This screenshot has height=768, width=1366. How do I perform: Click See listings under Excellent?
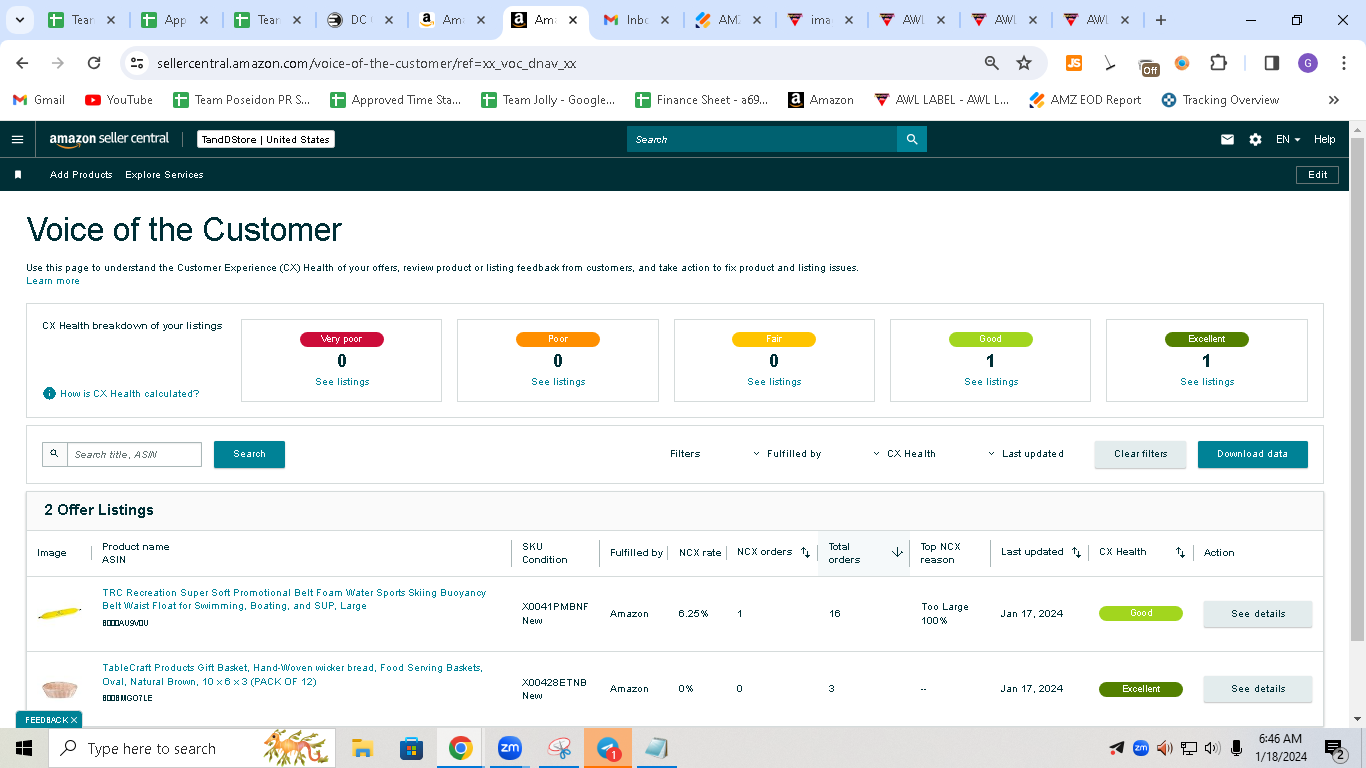click(x=1207, y=382)
